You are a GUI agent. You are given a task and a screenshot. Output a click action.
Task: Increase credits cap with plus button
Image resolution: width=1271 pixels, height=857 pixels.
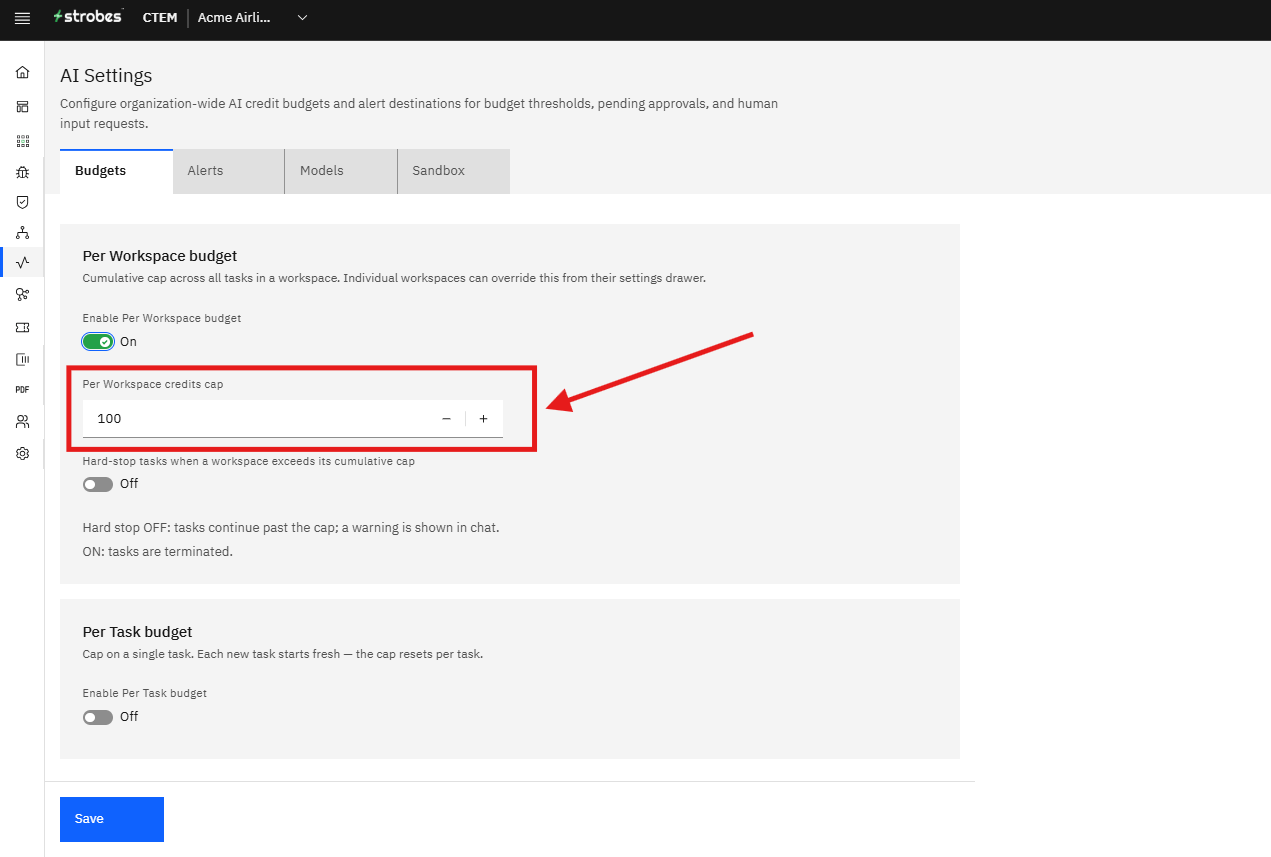point(484,419)
